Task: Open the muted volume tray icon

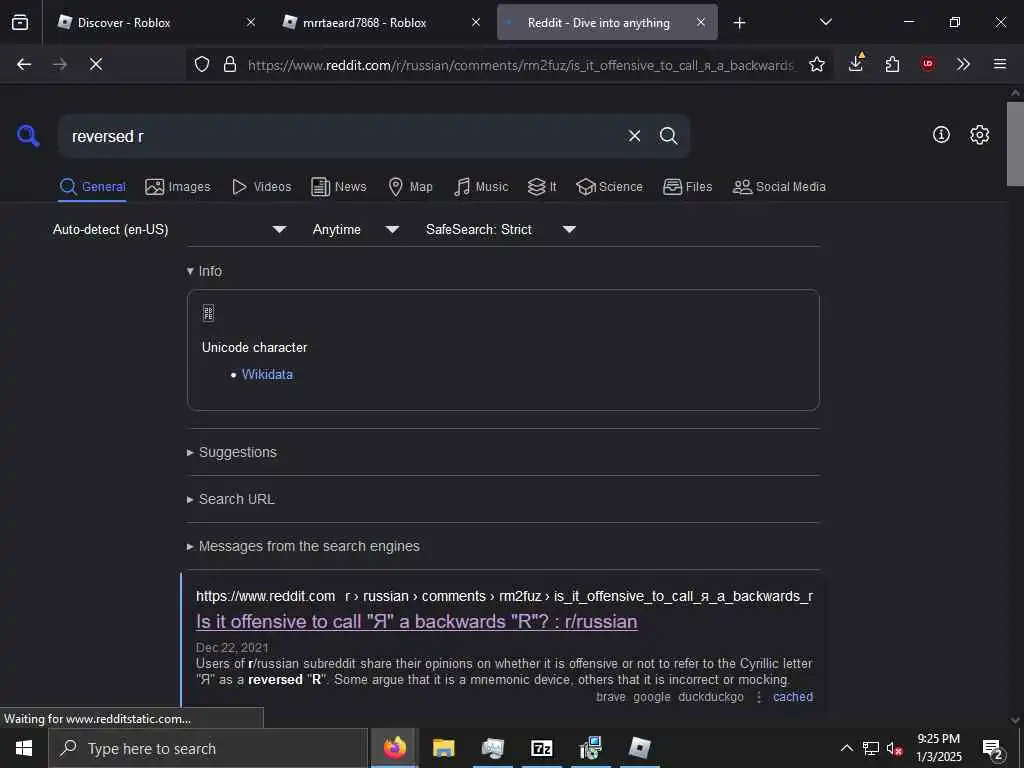Action: [x=894, y=748]
